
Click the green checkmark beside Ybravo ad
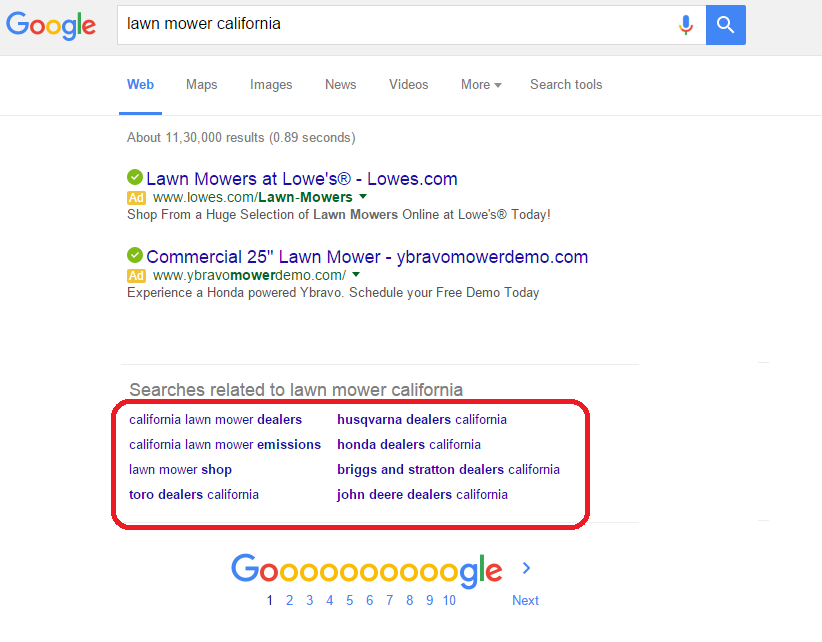[135, 255]
